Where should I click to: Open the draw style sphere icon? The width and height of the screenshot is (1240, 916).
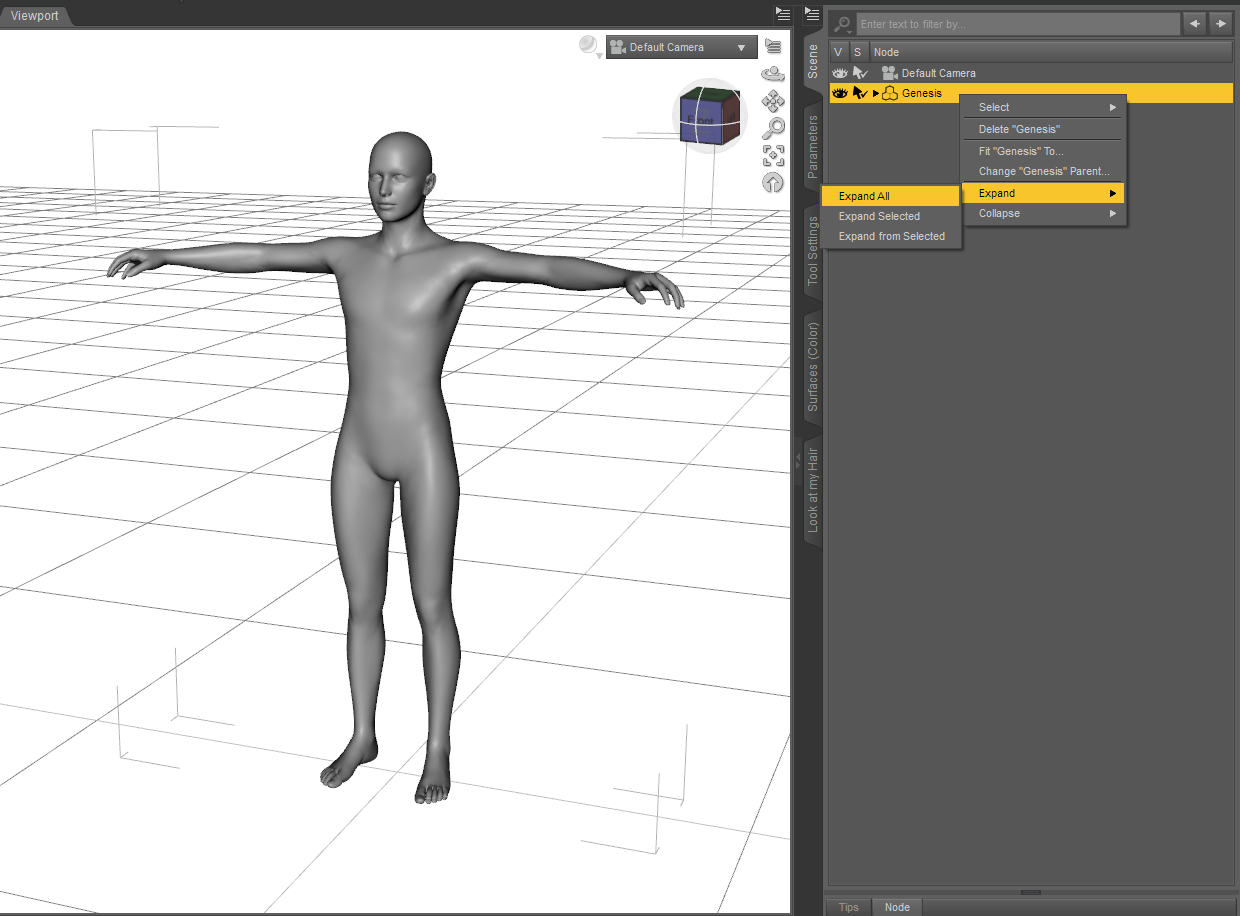[589, 46]
